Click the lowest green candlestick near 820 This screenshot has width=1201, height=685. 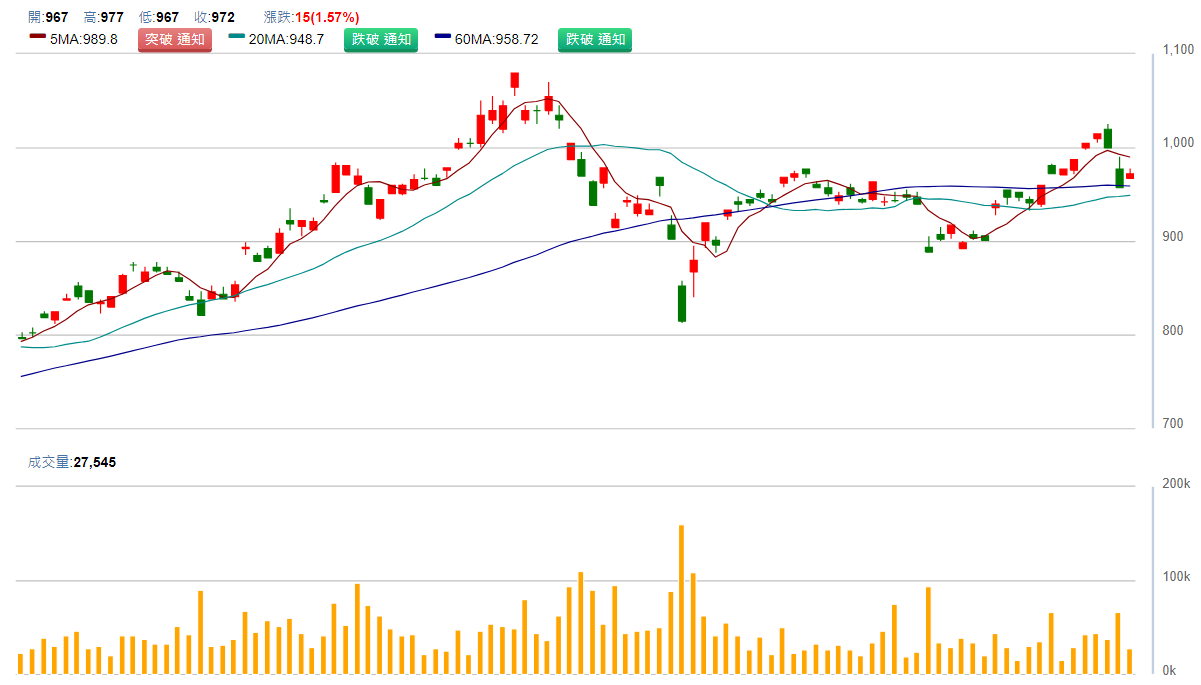(x=682, y=303)
